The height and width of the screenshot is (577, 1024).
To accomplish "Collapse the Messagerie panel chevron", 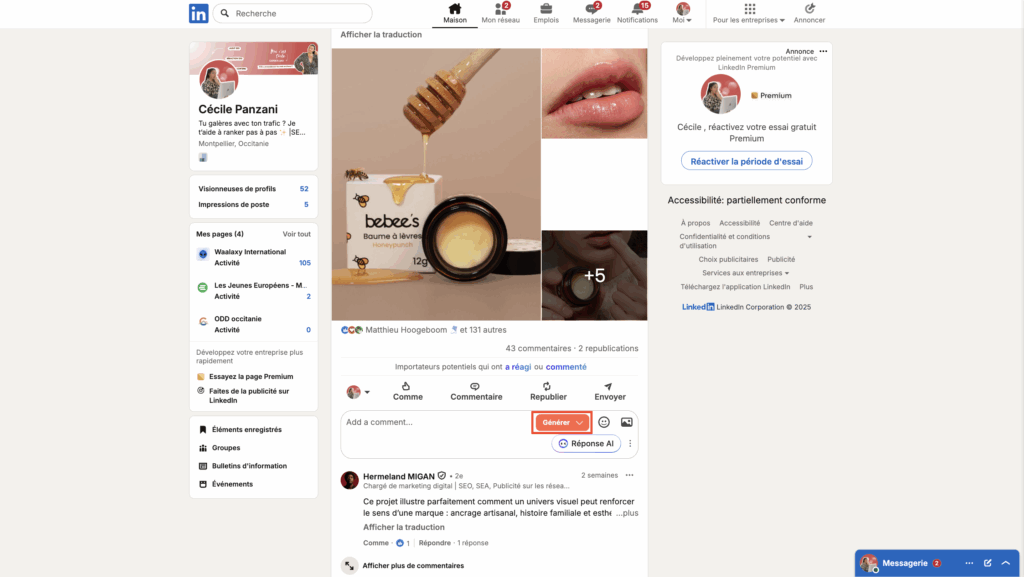I will tap(1005, 563).
